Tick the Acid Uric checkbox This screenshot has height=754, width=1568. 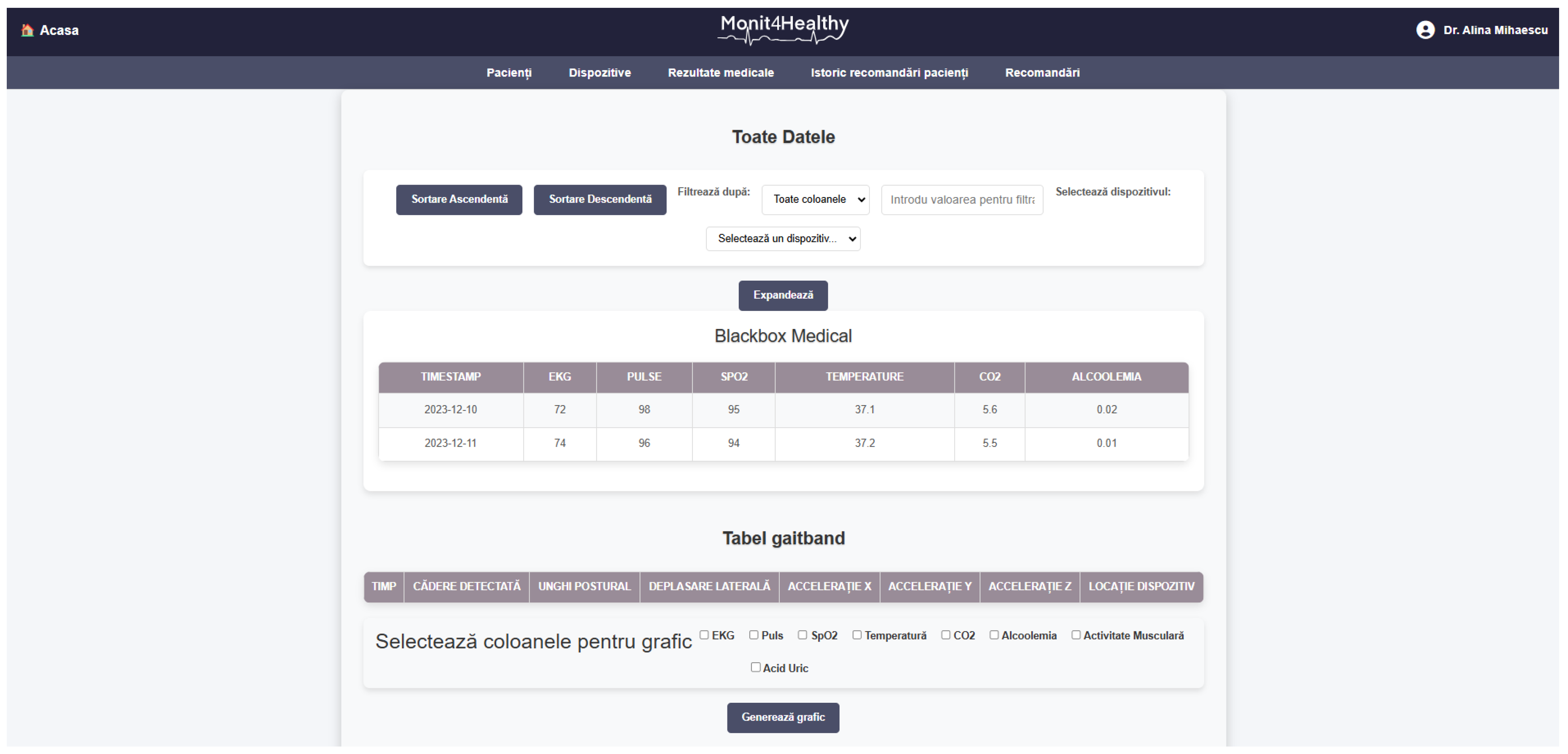click(x=756, y=667)
